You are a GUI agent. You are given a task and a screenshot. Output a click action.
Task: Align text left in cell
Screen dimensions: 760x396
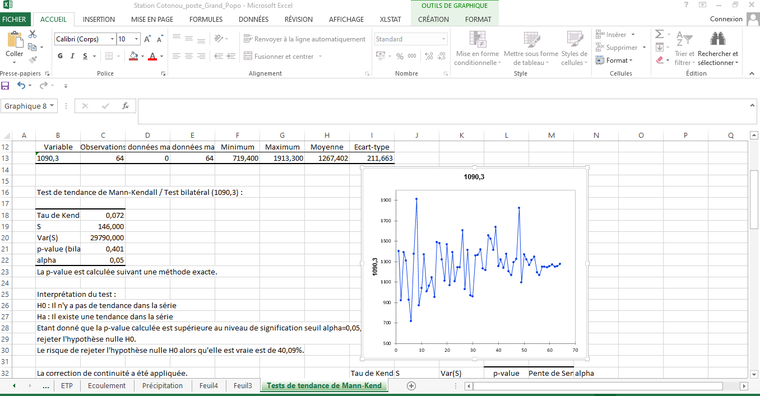[x=176, y=56]
